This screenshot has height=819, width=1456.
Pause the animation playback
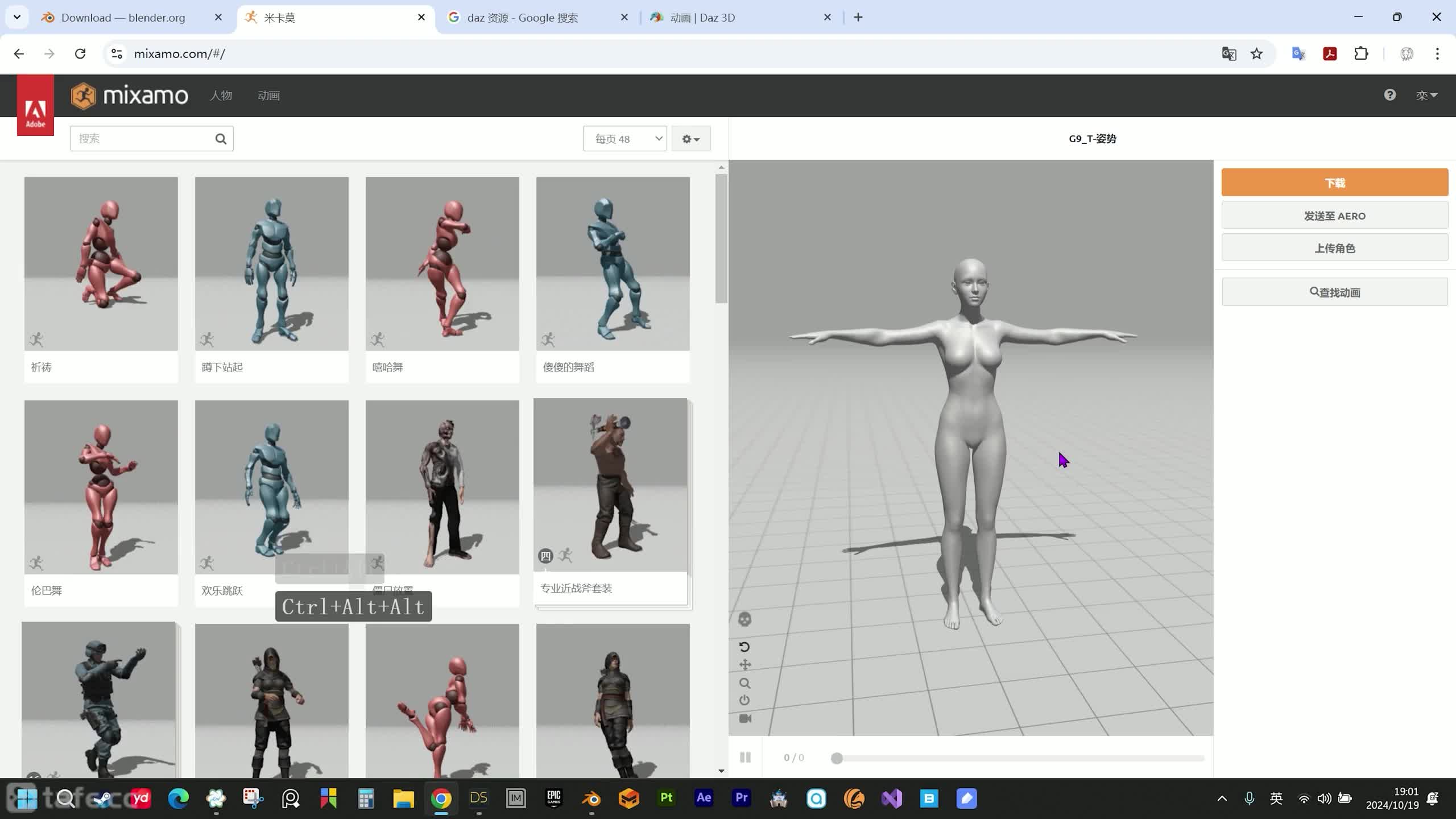click(745, 758)
